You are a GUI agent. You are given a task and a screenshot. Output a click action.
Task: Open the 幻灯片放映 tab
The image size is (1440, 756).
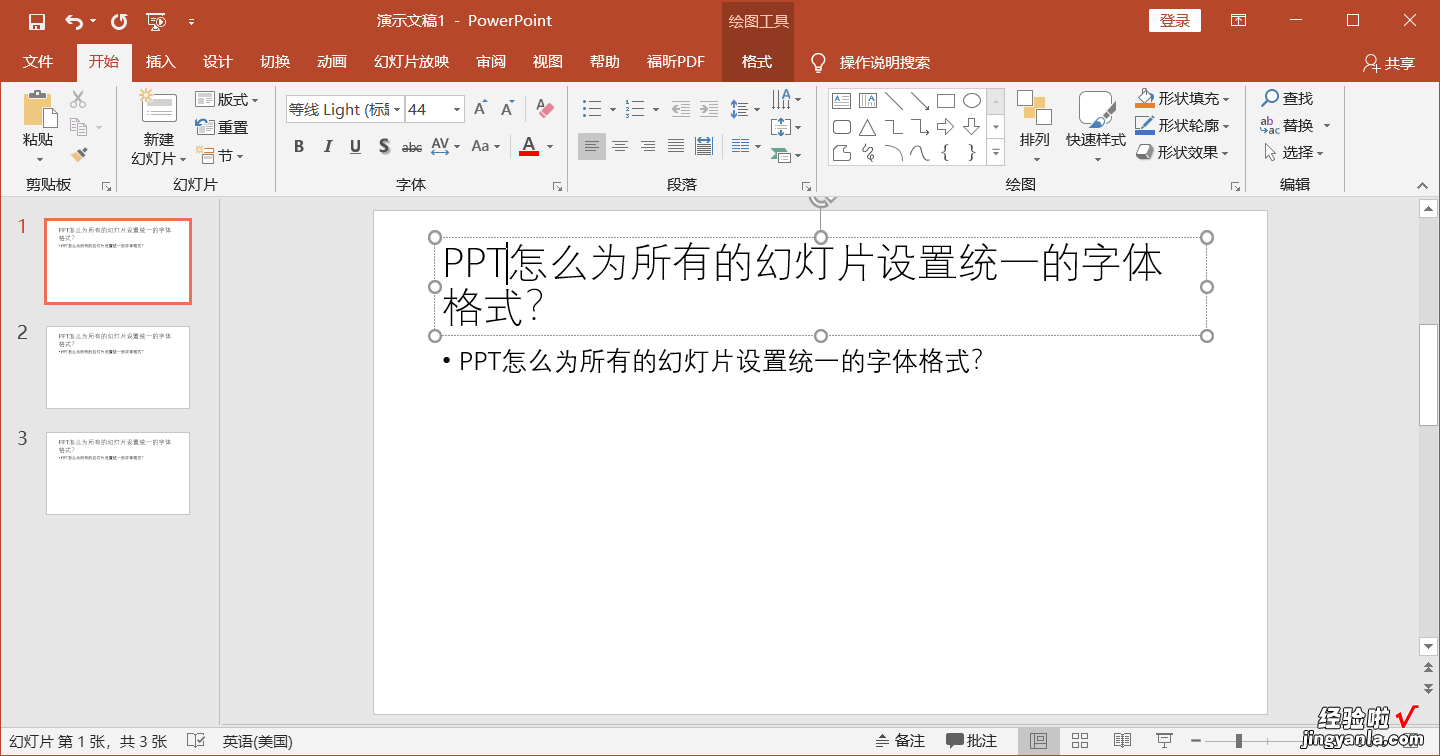coord(411,62)
